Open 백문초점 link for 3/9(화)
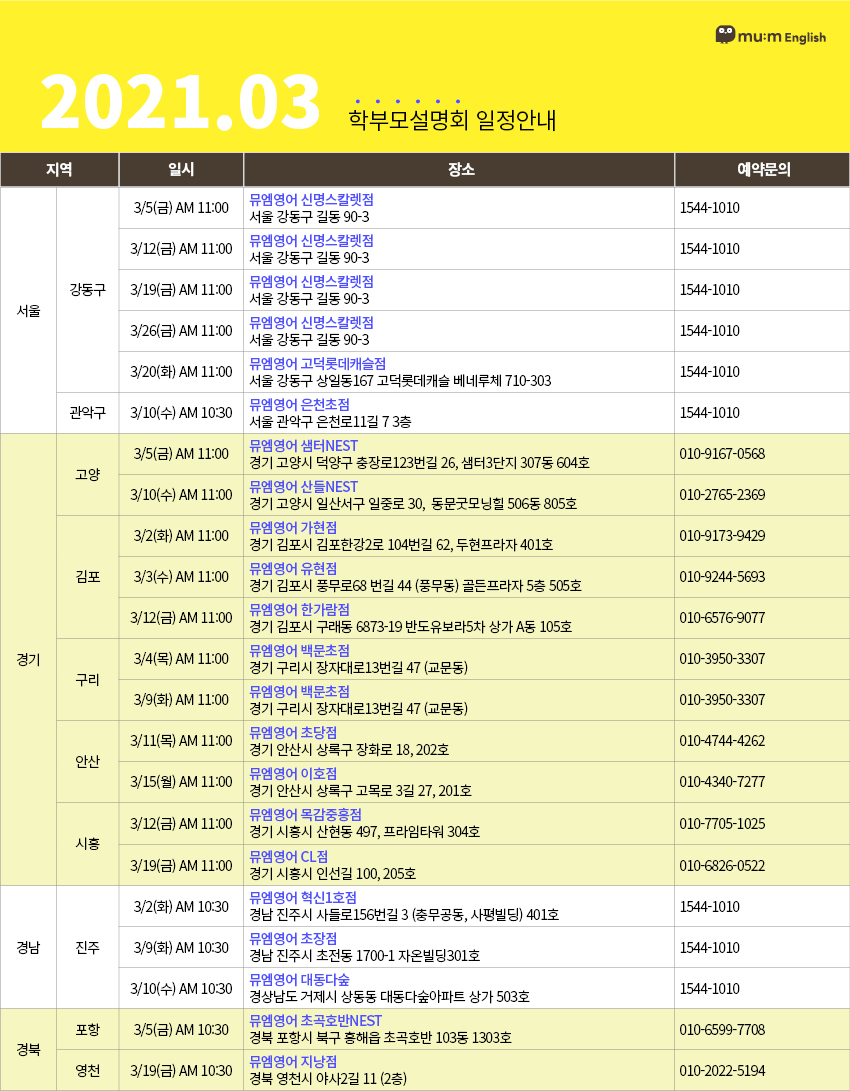Screen dimensions: 850x1091 pos(300,692)
